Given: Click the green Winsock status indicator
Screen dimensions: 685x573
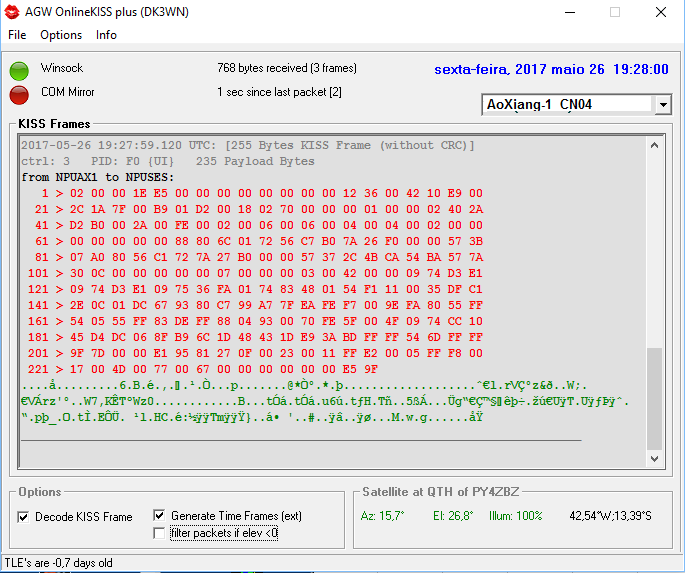Looking at the screenshot, I should coord(19,70).
